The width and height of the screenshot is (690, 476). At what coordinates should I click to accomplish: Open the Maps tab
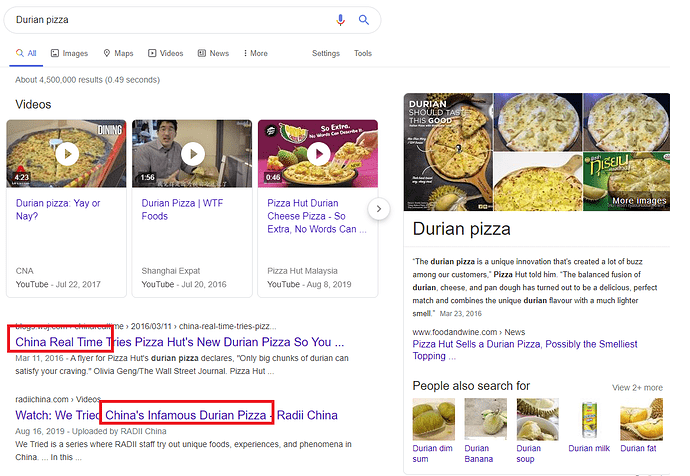point(118,53)
